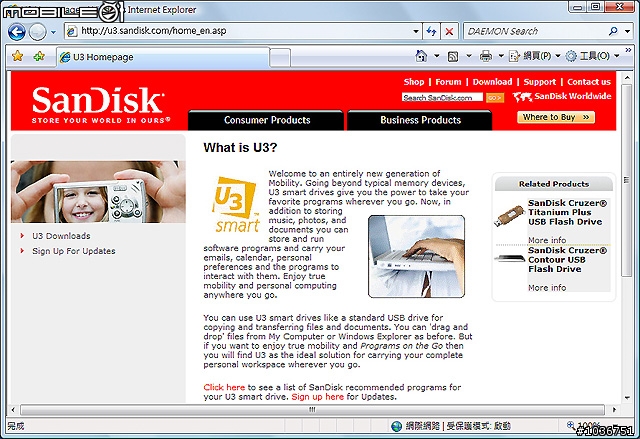Click the Search SanDisk.com field
640x439 pixels.
coord(442,98)
